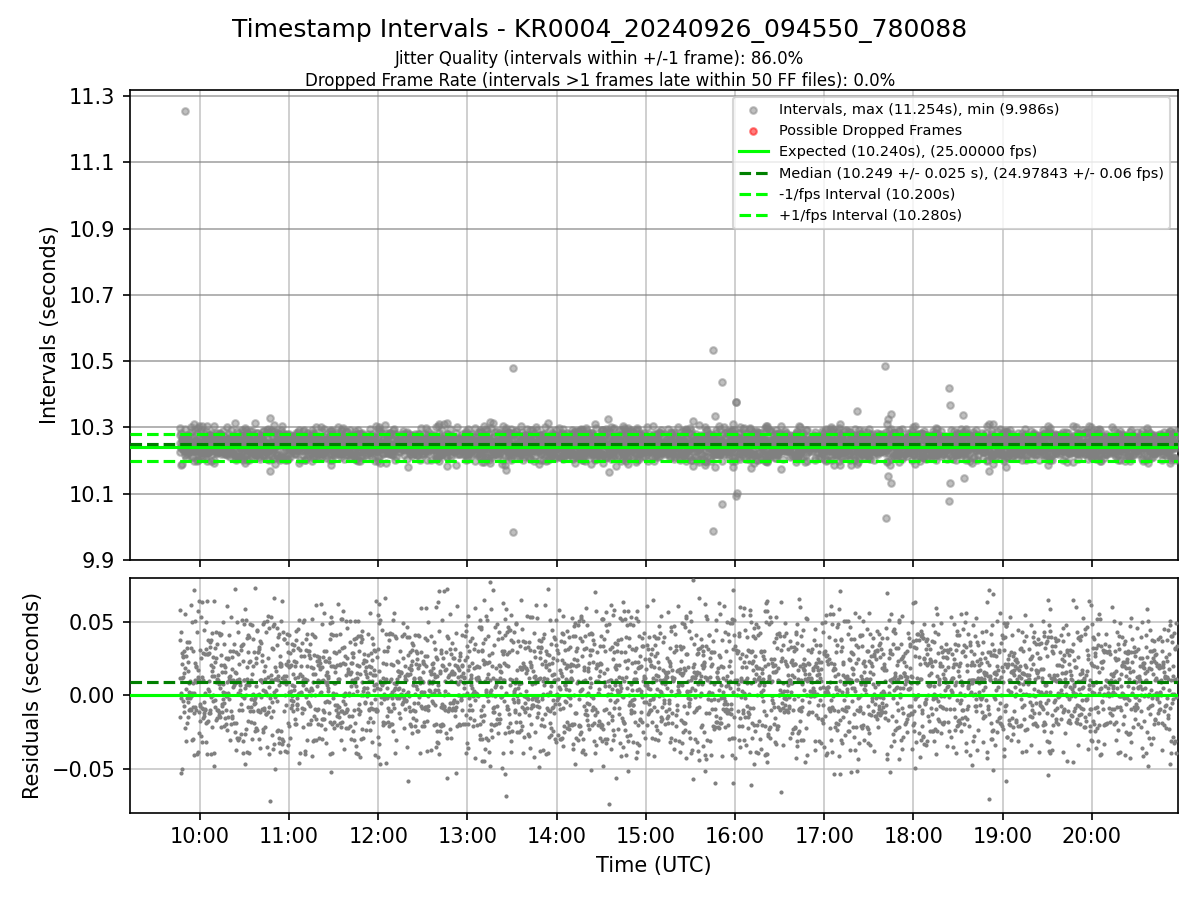Click the 'Intervals (seconds)' y-axis label

click(x=49, y=326)
